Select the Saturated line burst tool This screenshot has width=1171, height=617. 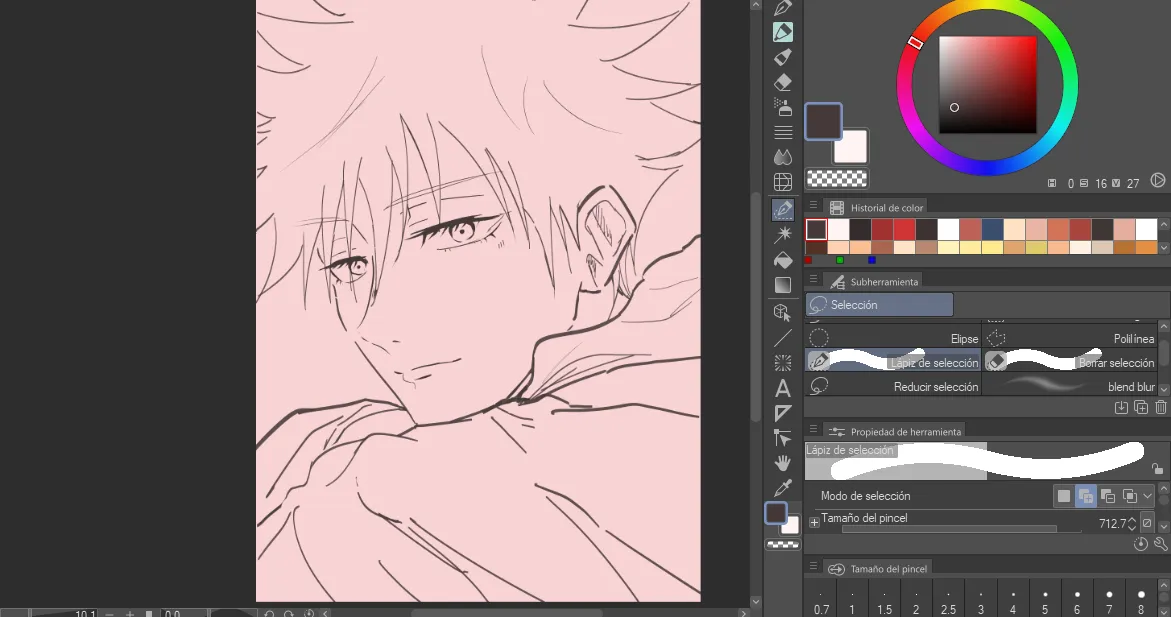[783, 363]
